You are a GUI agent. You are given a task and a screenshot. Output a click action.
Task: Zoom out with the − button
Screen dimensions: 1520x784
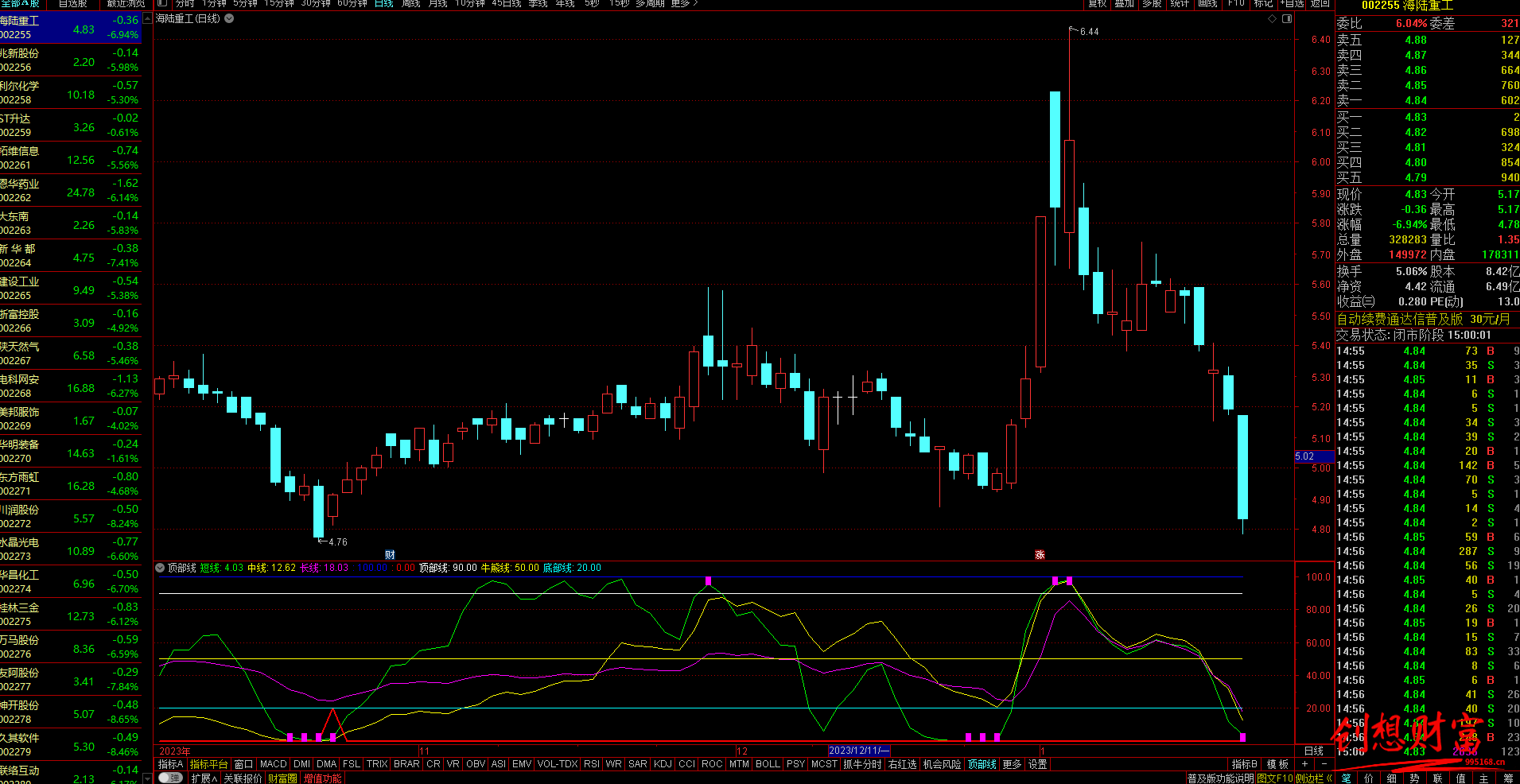(x=1324, y=764)
